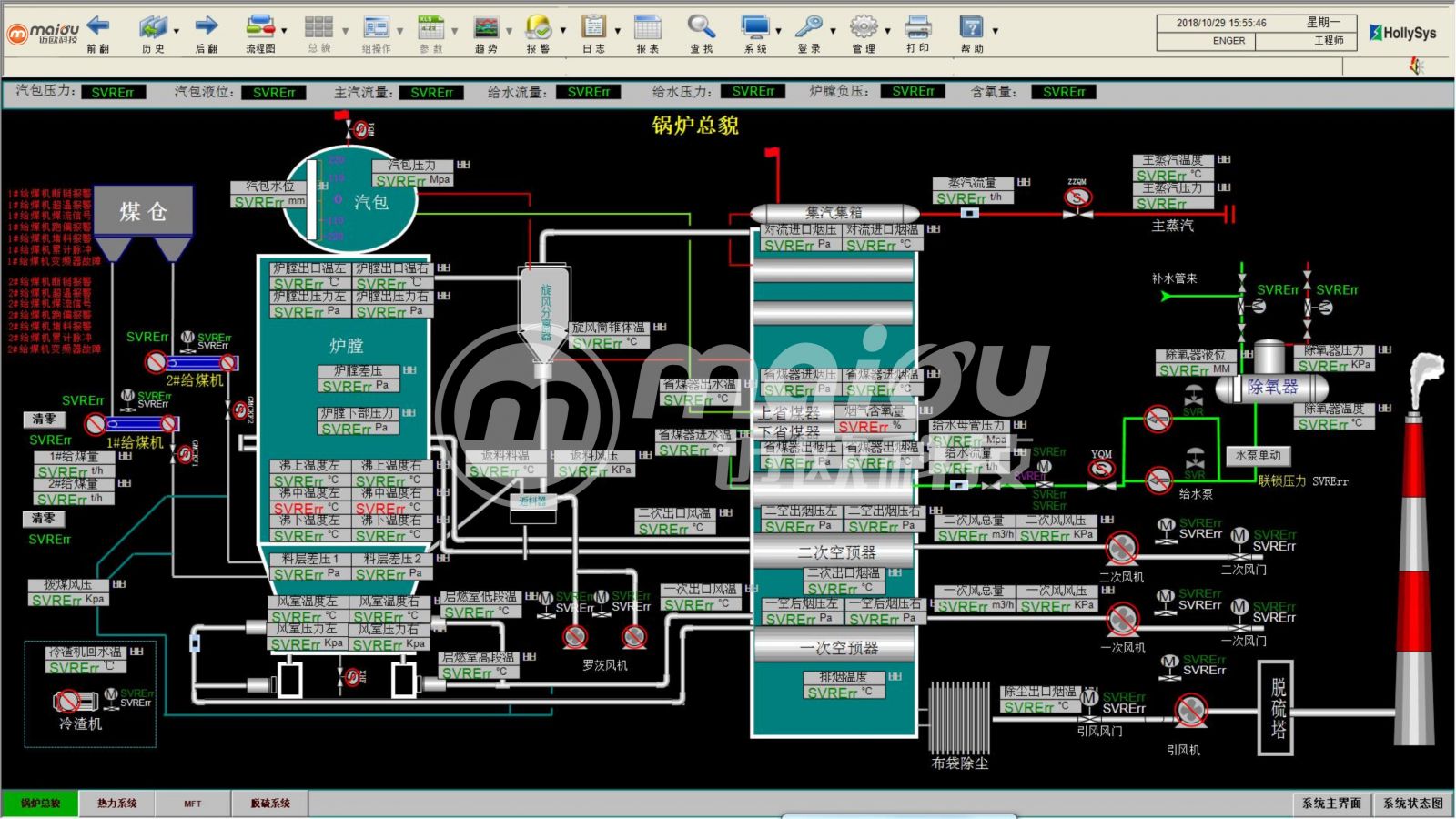Open the 趋势 trend chart icon
Viewport: 1456px width, 819px height.
(487, 27)
